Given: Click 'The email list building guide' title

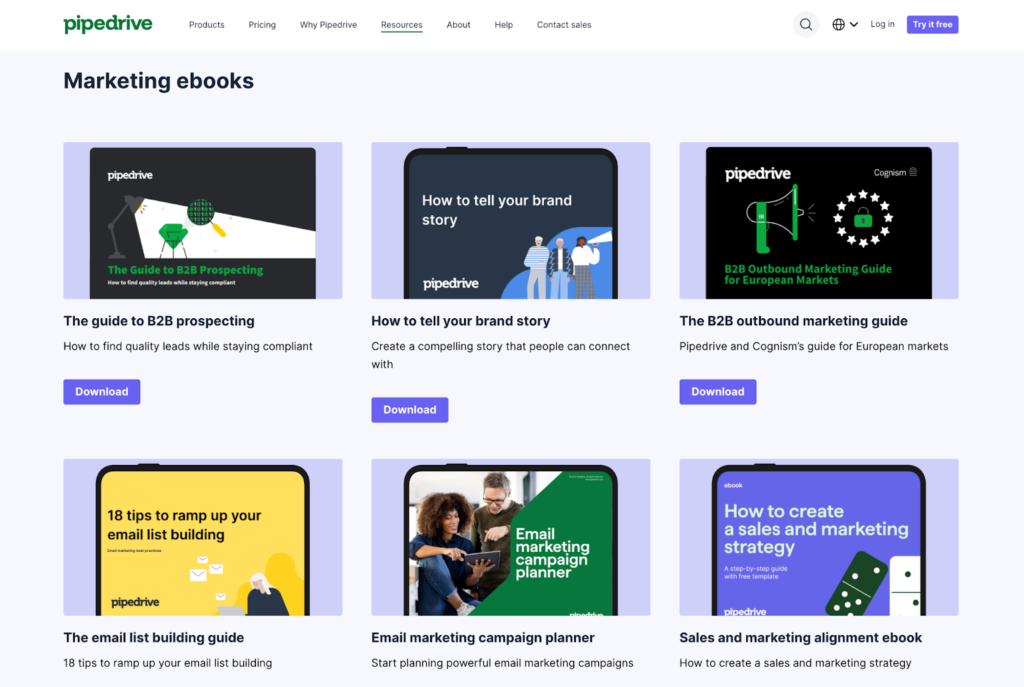Looking at the screenshot, I should (x=153, y=637).
